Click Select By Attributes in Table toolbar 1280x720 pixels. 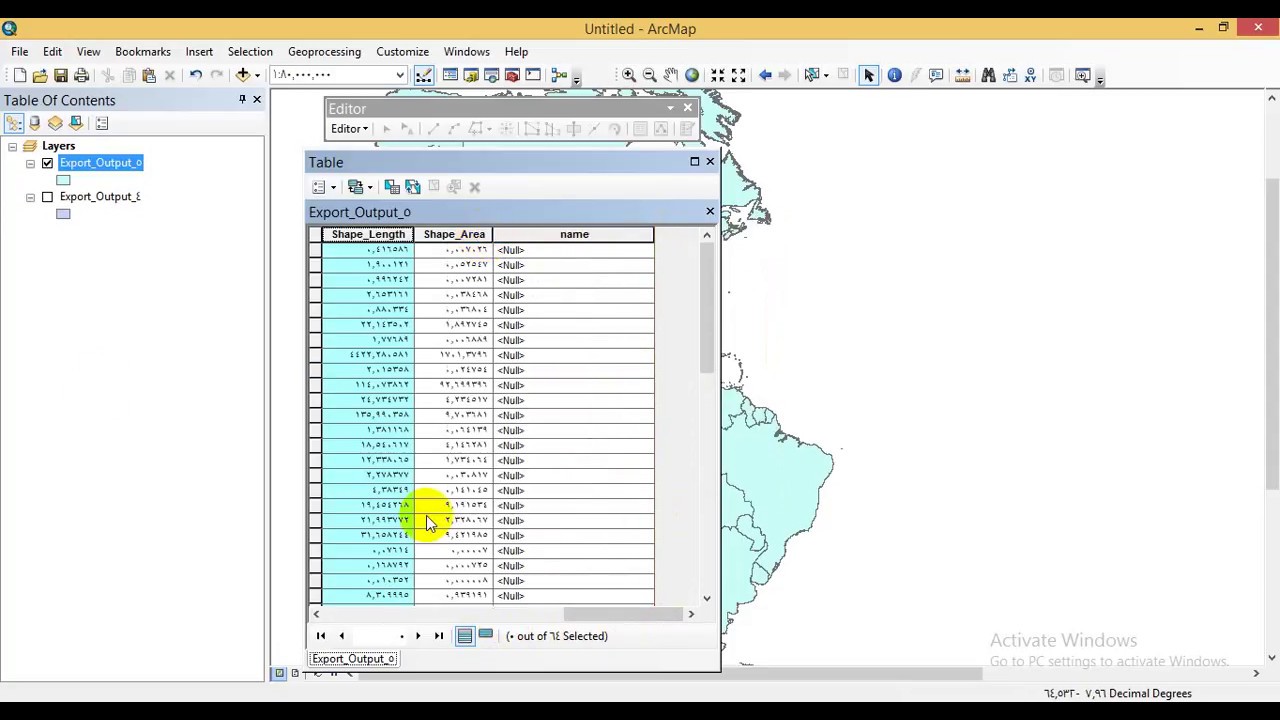click(392, 187)
